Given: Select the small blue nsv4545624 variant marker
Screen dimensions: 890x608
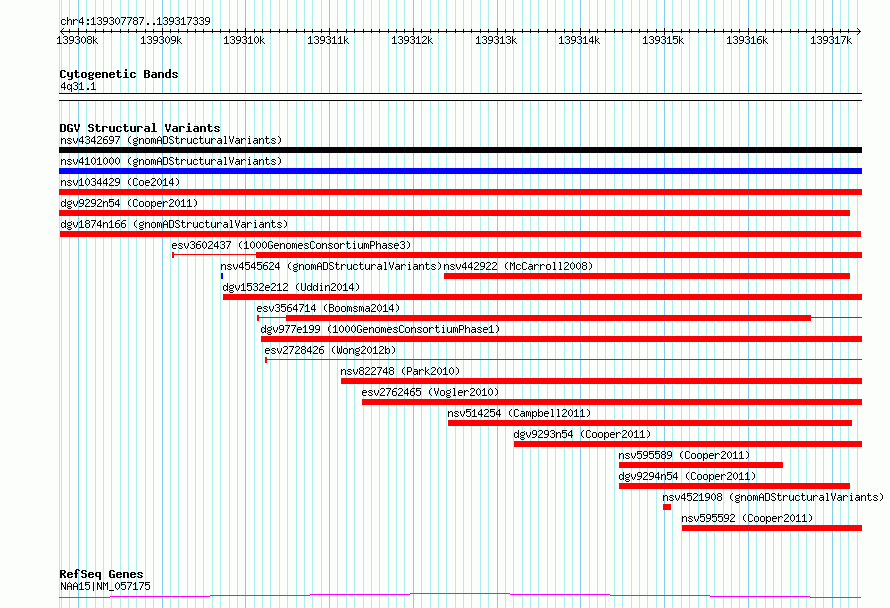Looking at the screenshot, I should tap(222, 276).
